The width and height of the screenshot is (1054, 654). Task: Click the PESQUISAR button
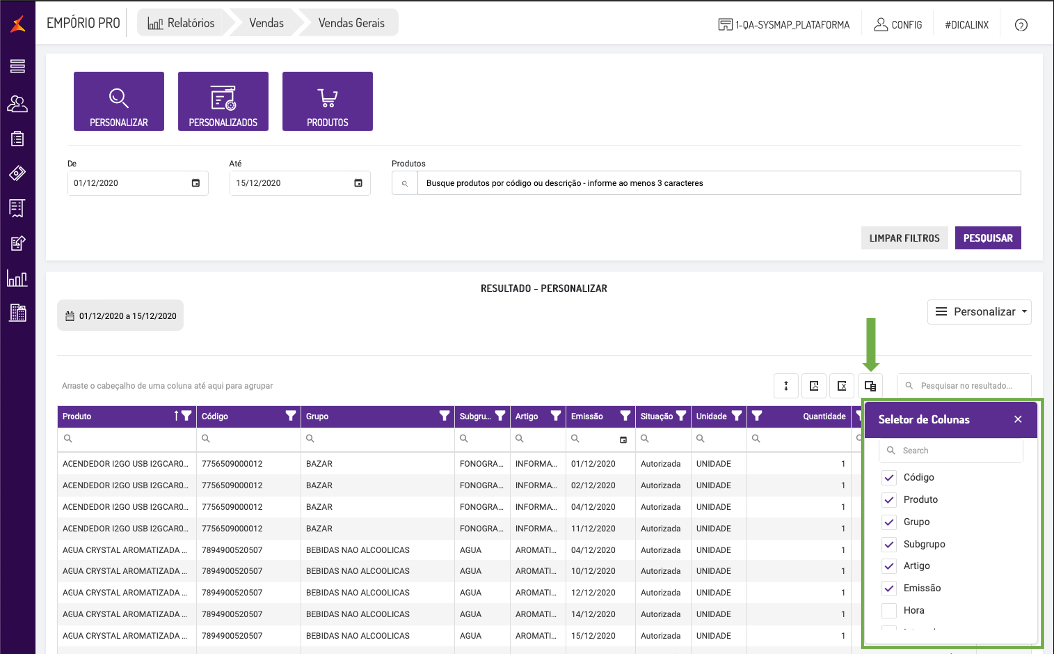click(x=987, y=238)
